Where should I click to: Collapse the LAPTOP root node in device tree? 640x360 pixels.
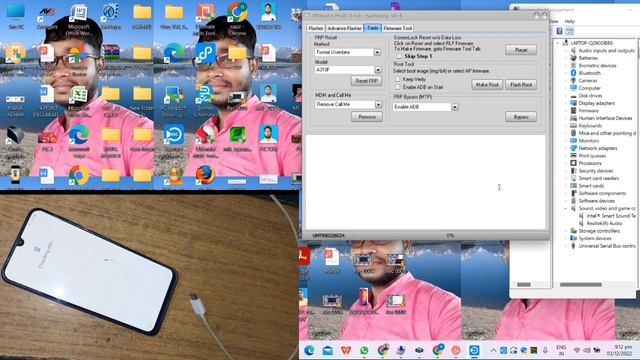point(558,43)
